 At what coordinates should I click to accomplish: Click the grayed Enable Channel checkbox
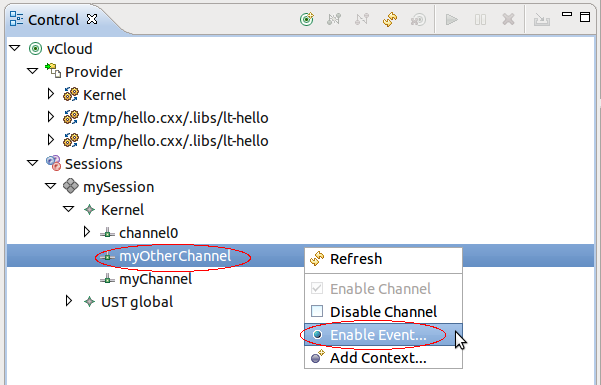point(317,288)
